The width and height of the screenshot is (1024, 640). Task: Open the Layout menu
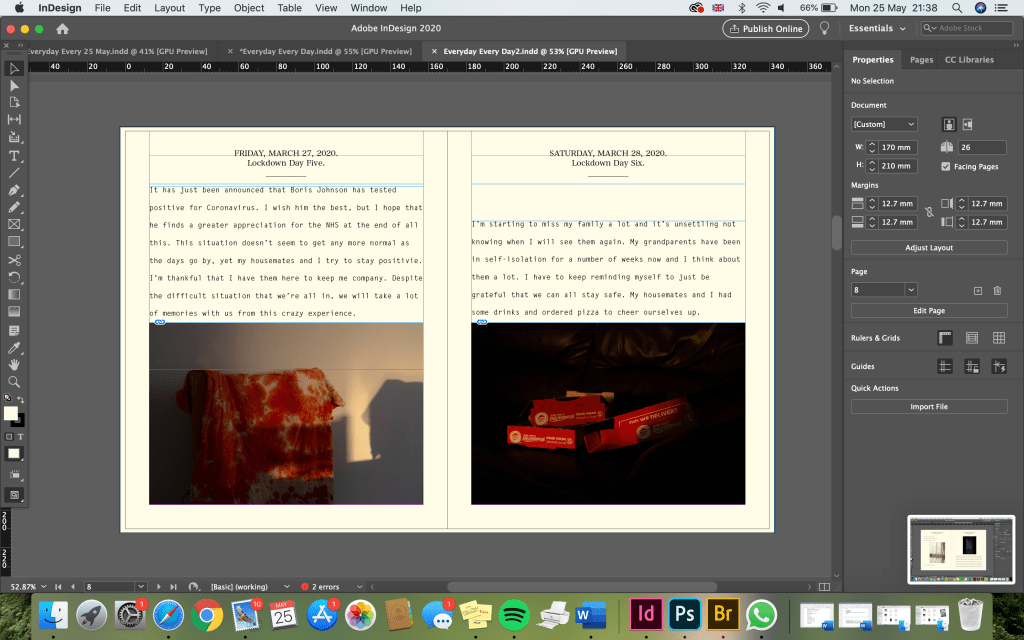169,8
